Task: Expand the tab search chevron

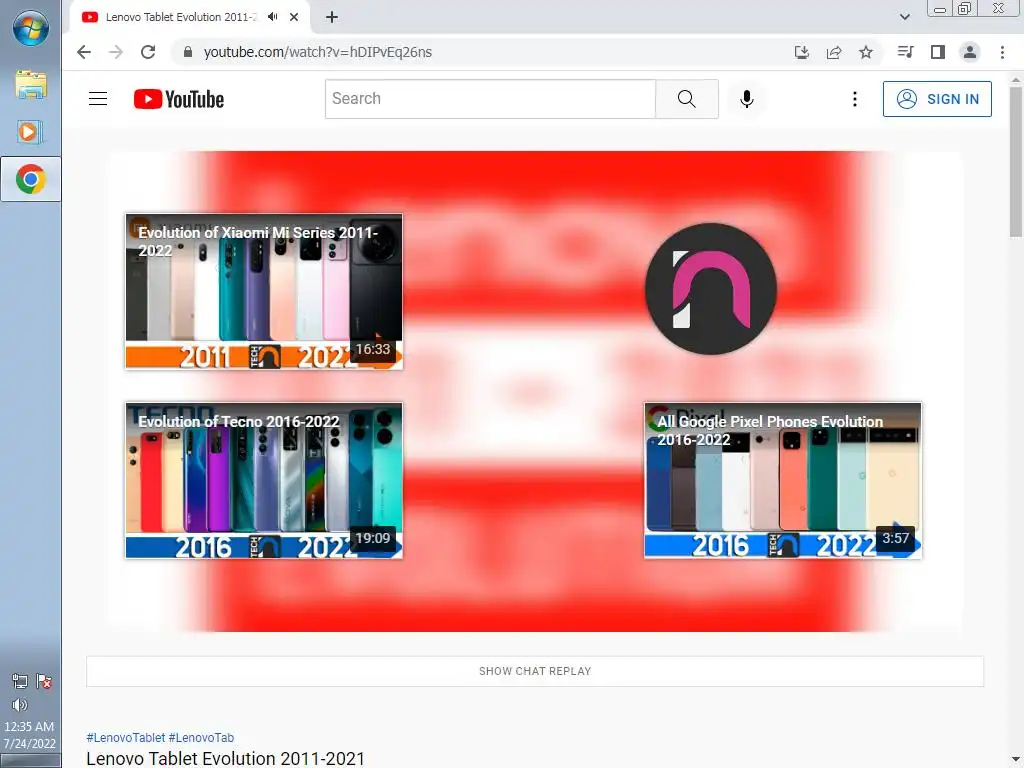Action: coord(904,17)
